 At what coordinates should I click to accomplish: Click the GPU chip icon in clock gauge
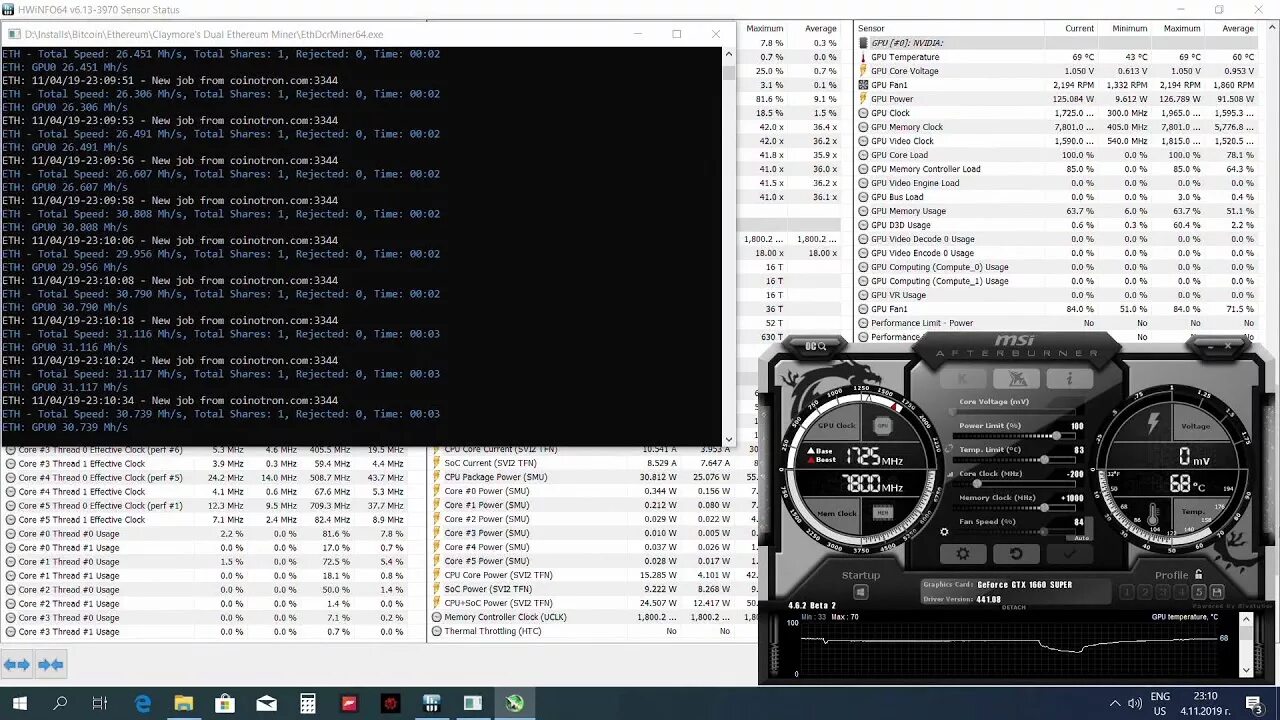(x=883, y=425)
